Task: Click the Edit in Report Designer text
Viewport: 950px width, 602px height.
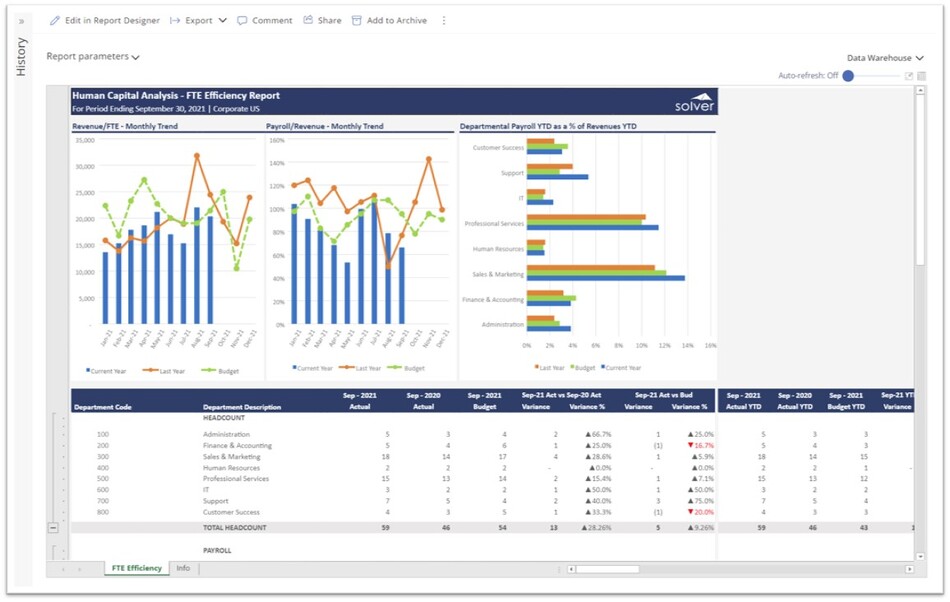Action: pos(112,20)
